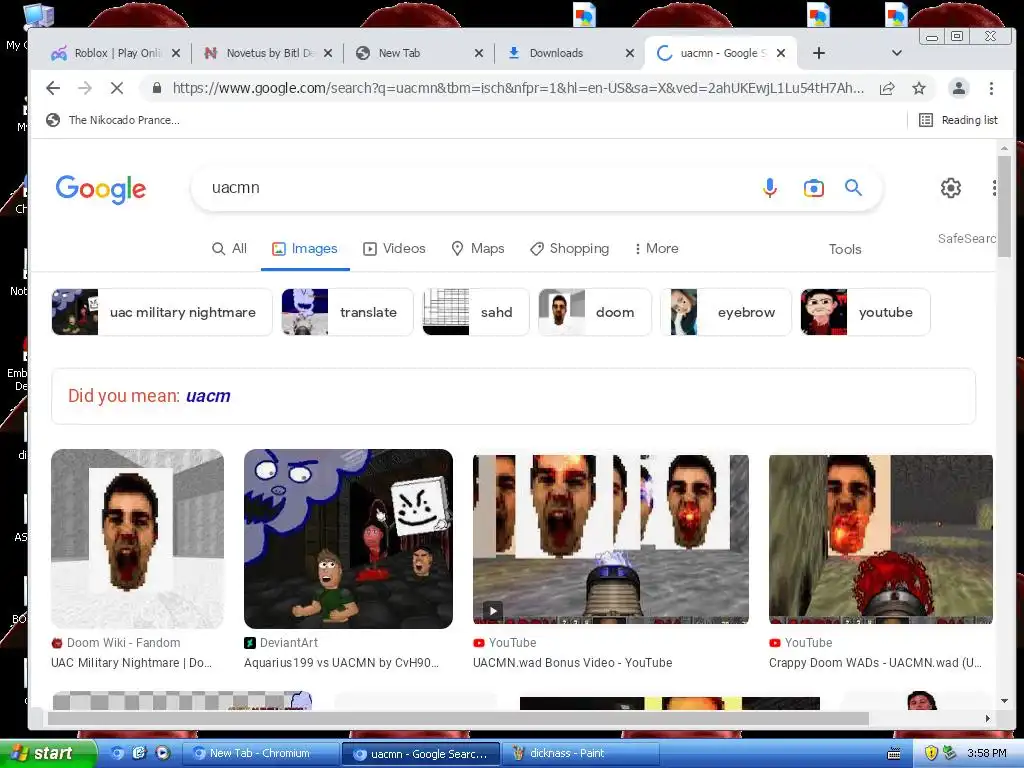
Task: Open the Chromium three-dot menu
Action: coord(991,88)
